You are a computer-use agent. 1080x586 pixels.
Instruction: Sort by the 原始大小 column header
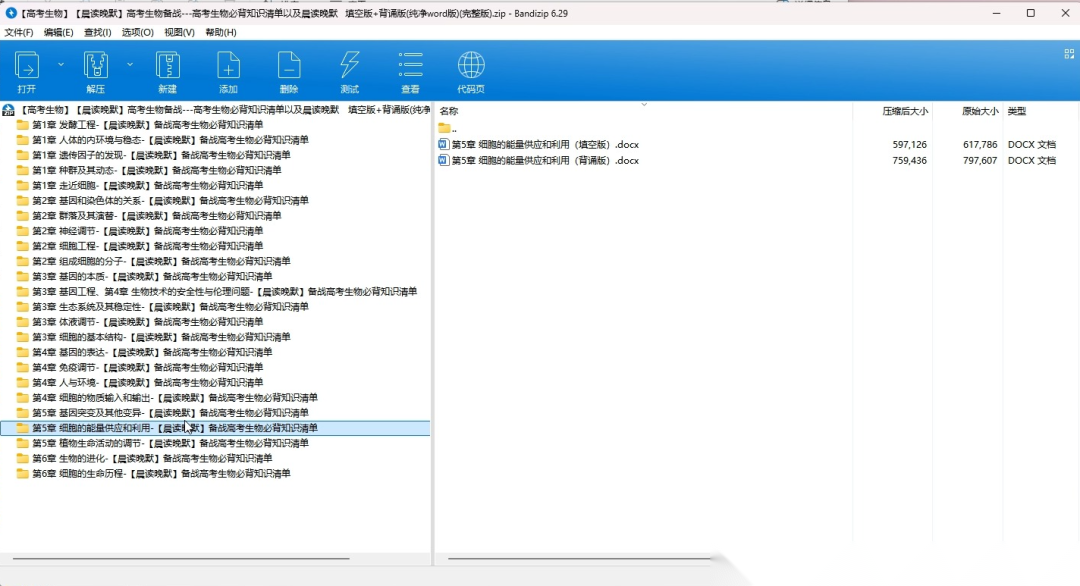pyautogui.click(x=979, y=111)
